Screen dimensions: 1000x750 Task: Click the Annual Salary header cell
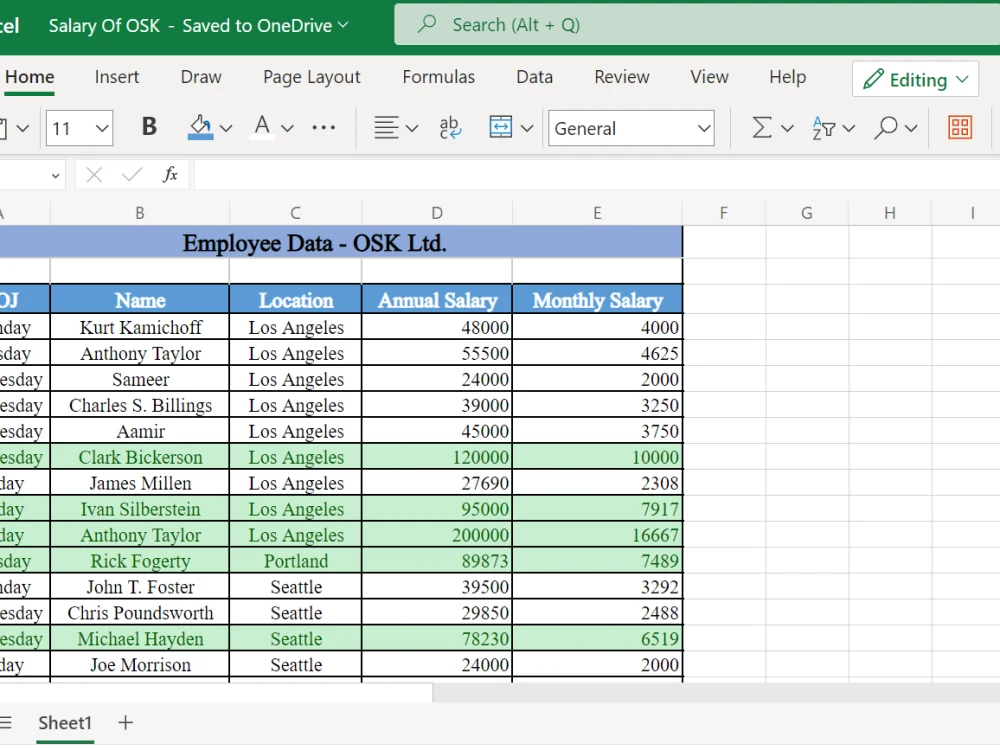click(437, 300)
